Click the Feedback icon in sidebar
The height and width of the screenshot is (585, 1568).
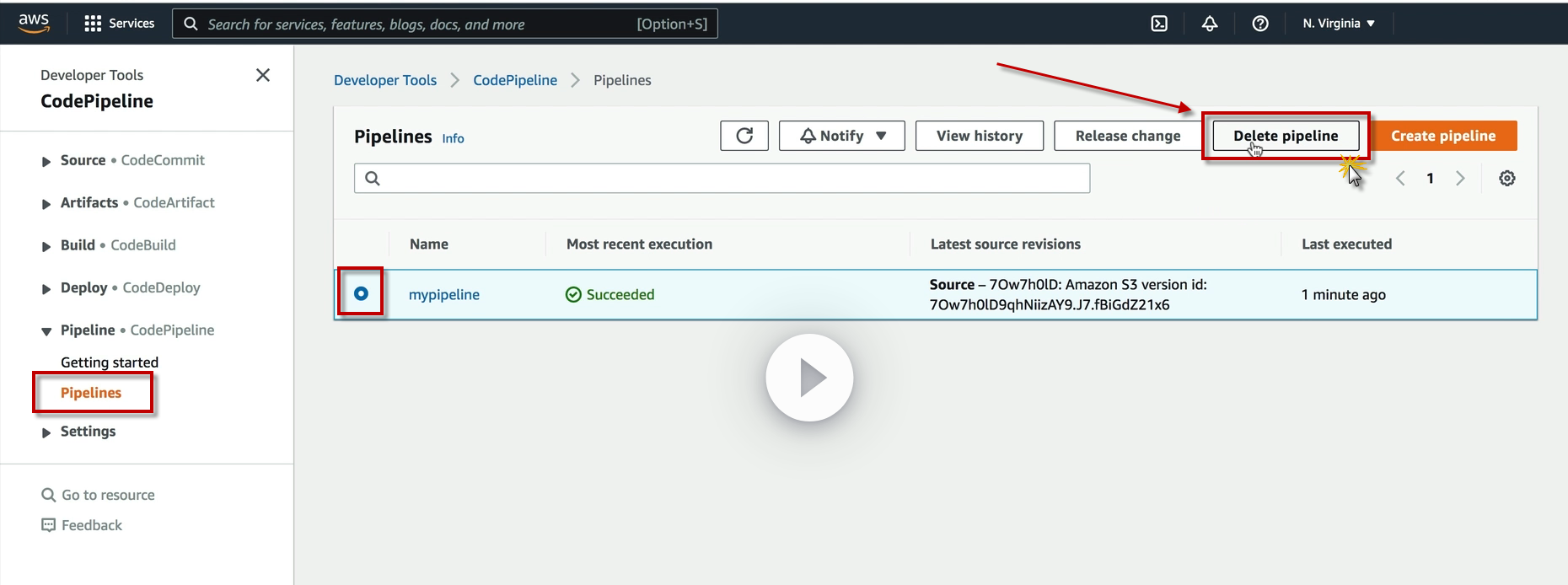click(x=49, y=525)
